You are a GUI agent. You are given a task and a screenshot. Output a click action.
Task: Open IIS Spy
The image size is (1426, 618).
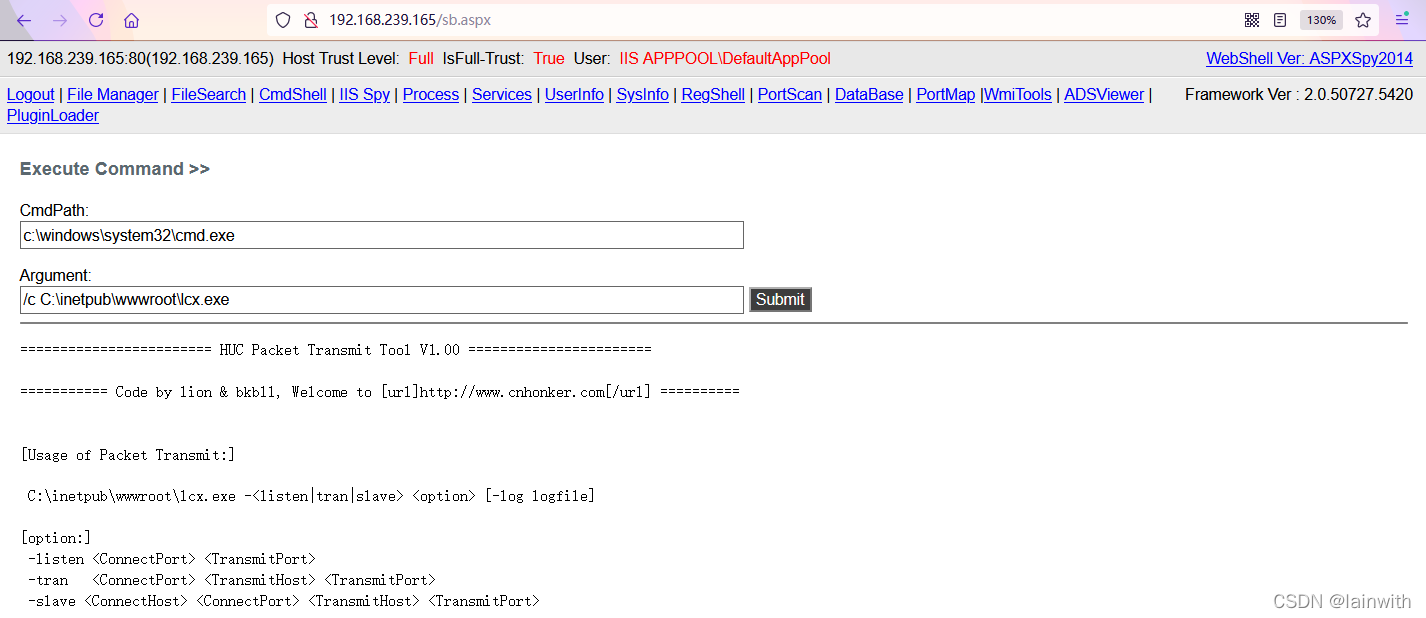[365, 95]
